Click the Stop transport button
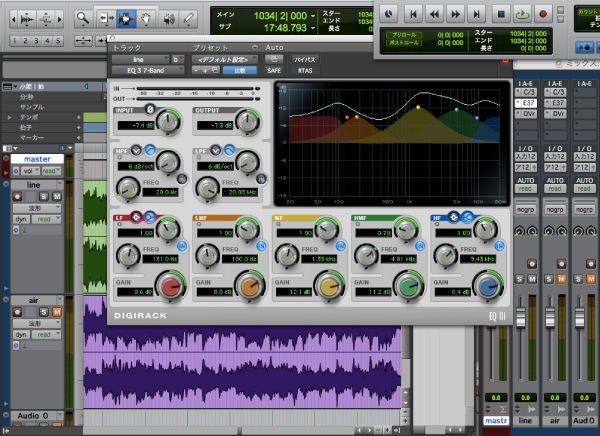The height and width of the screenshot is (436, 600). 501,14
